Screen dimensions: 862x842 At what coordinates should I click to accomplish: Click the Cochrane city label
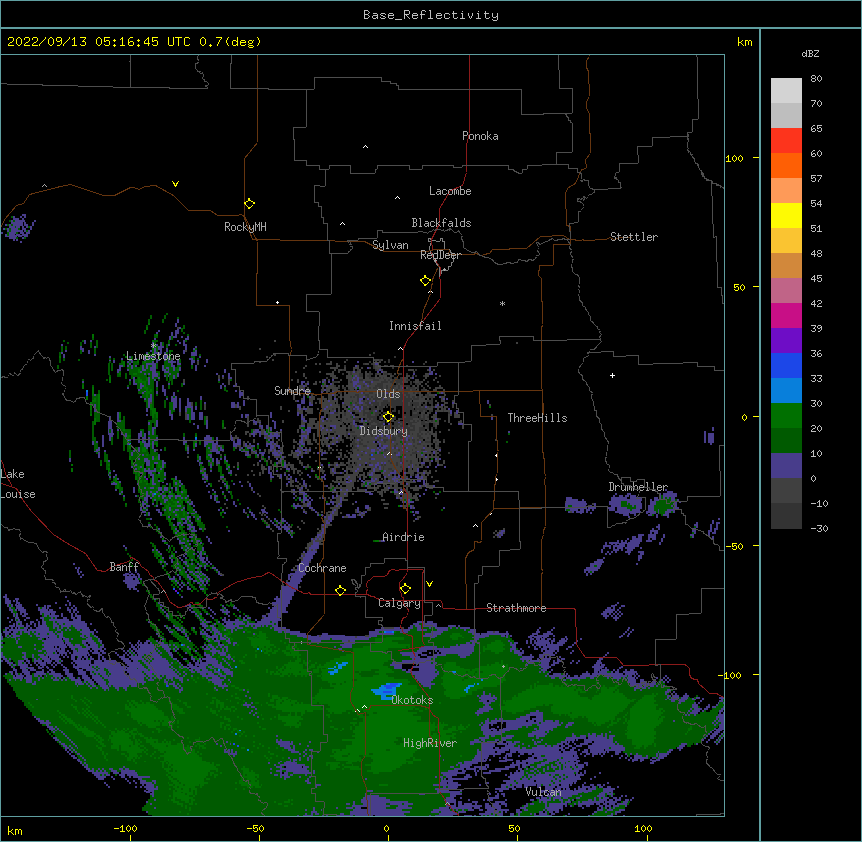tap(322, 568)
